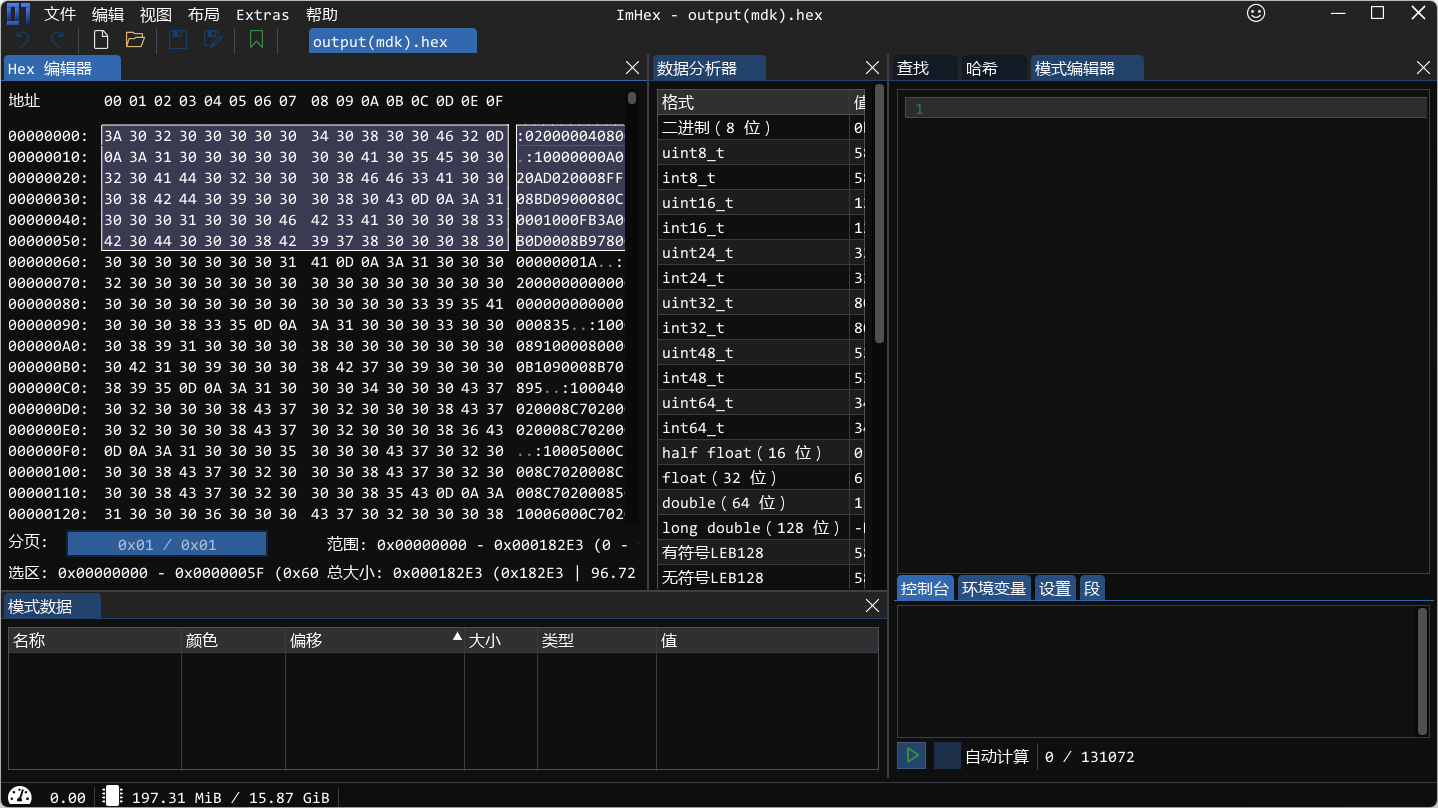The width and height of the screenshot is (1438, 808).
Task: Sort by the 大小 column header
Action: 501,640
